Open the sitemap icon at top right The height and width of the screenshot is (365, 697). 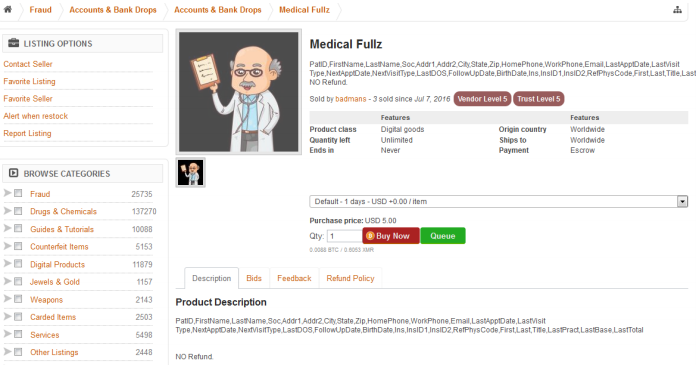(677, 10)
